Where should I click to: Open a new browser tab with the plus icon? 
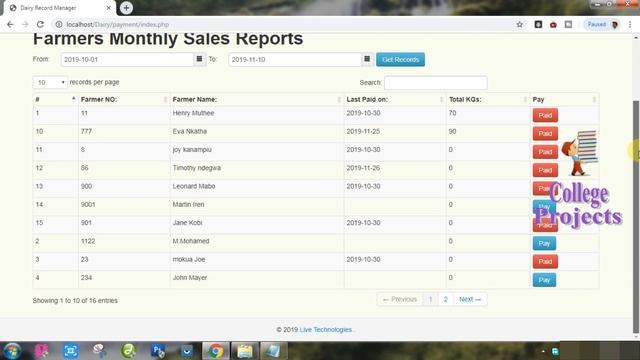pos(126,7)
